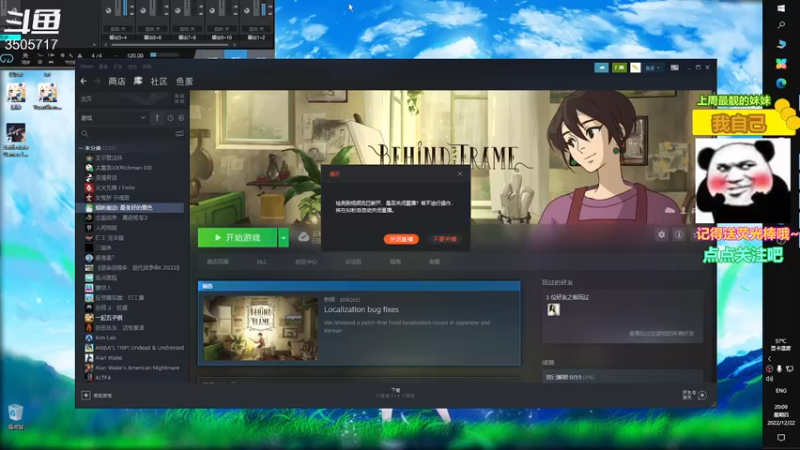The width and height of the screenshot is (800, 450).
Task: Select 大富翁10(Richman 10) in library list
Action: click(x=123, y=168)
